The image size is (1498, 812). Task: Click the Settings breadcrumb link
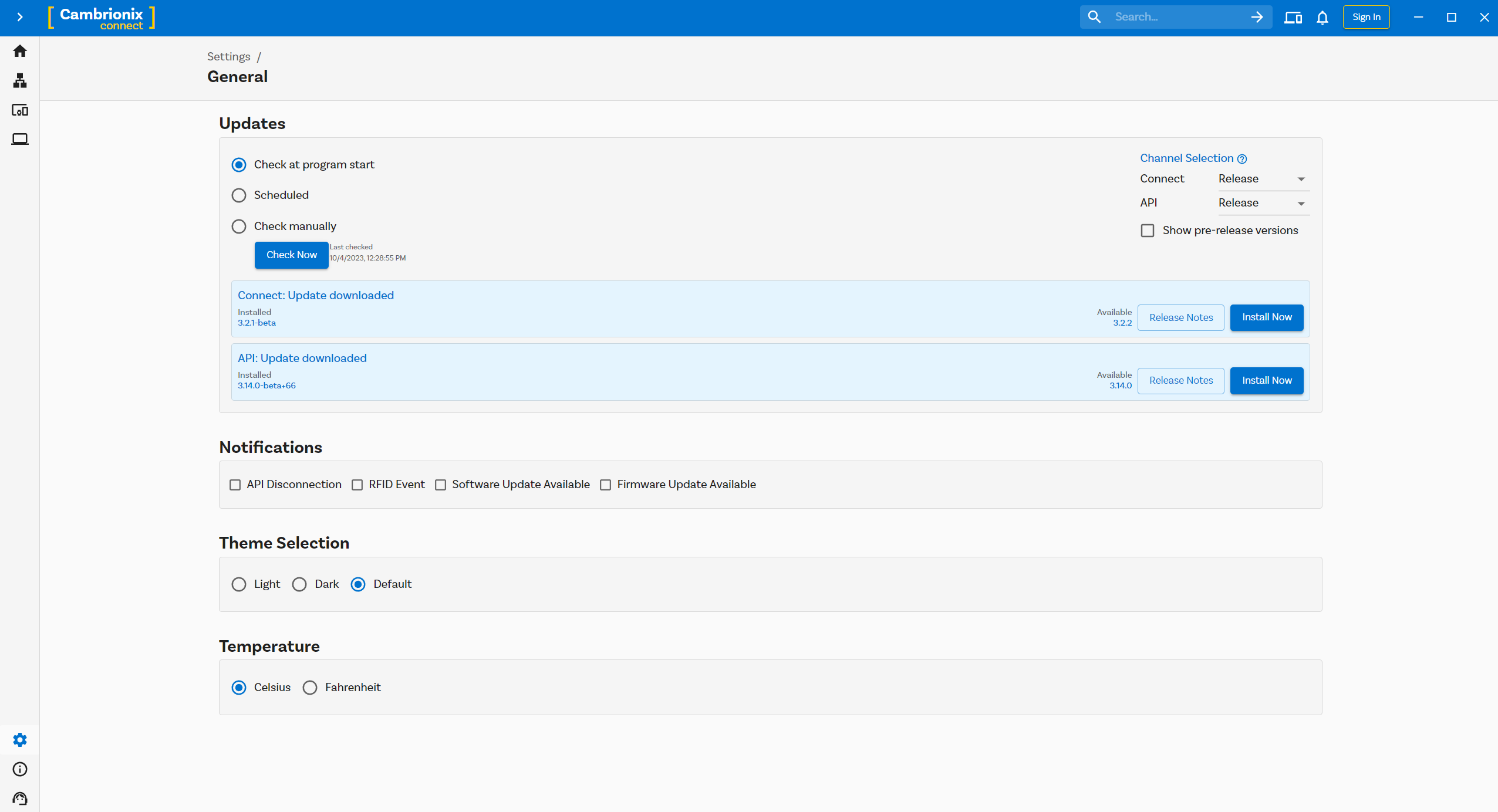(228, 56)
